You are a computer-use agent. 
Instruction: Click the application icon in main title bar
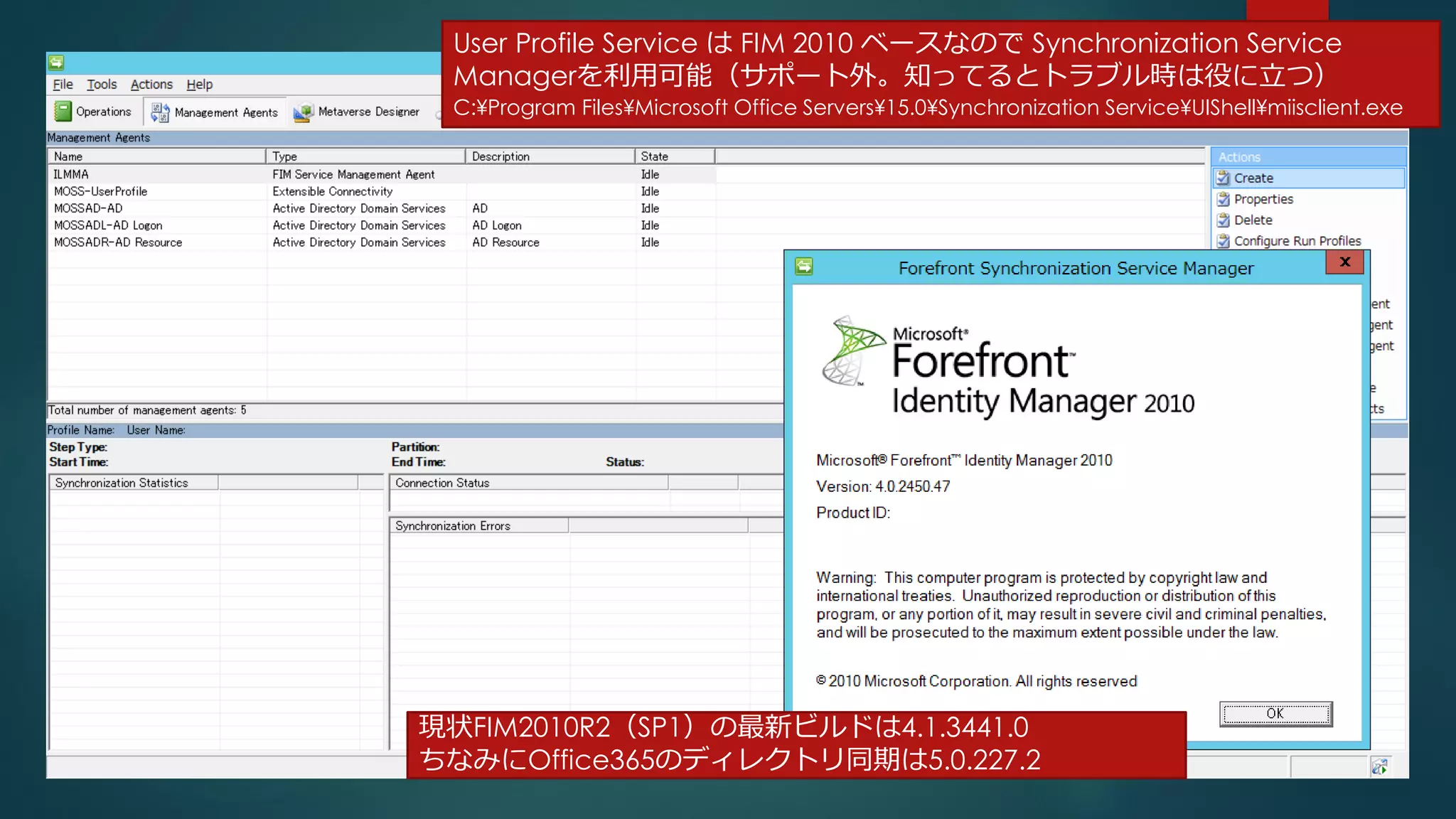56,63
